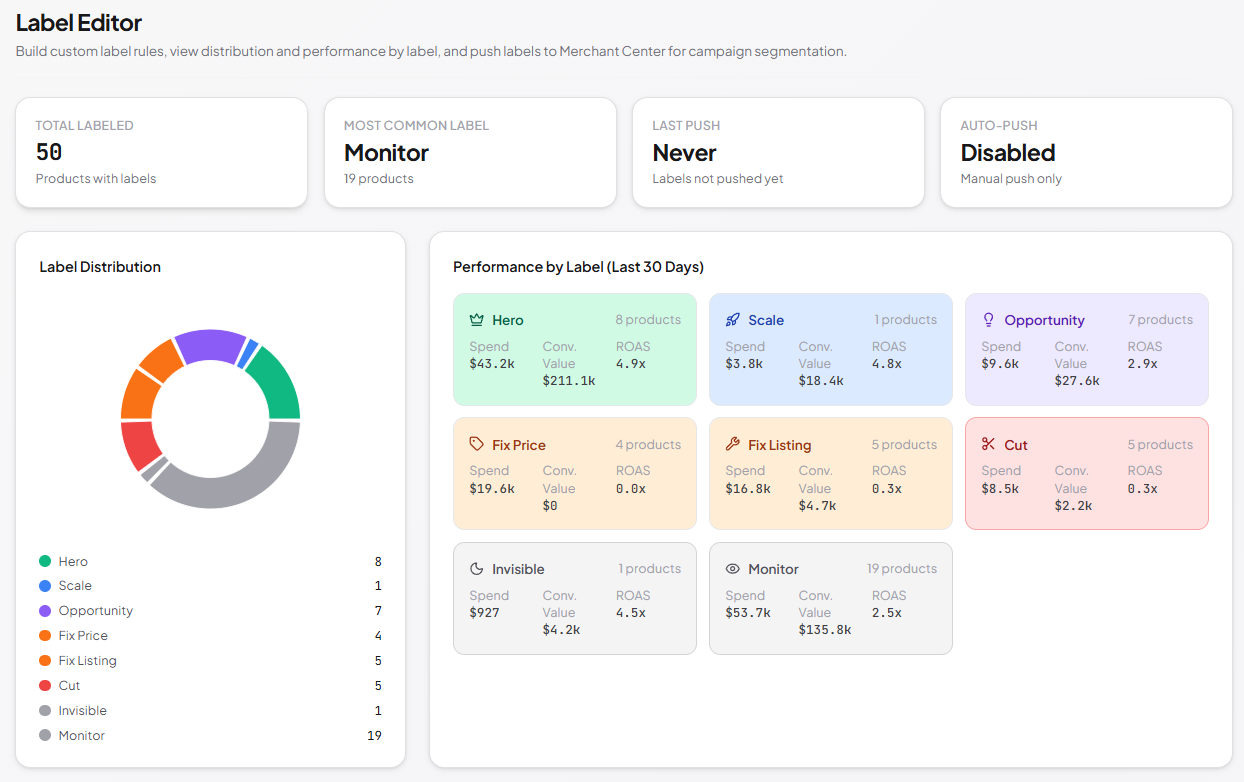The image size is (1244, 782).
Task: Open the Auto-Push Disabled card
Action: pos(1086,152)
